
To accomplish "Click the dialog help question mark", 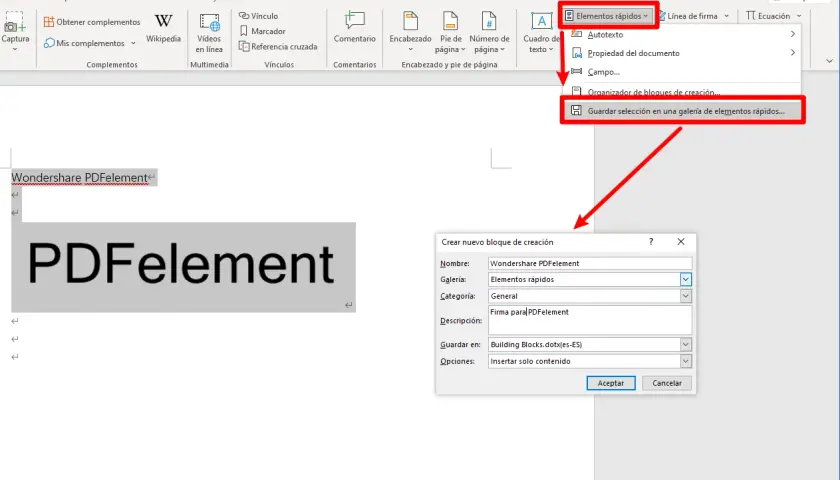I will click(651, 242).
